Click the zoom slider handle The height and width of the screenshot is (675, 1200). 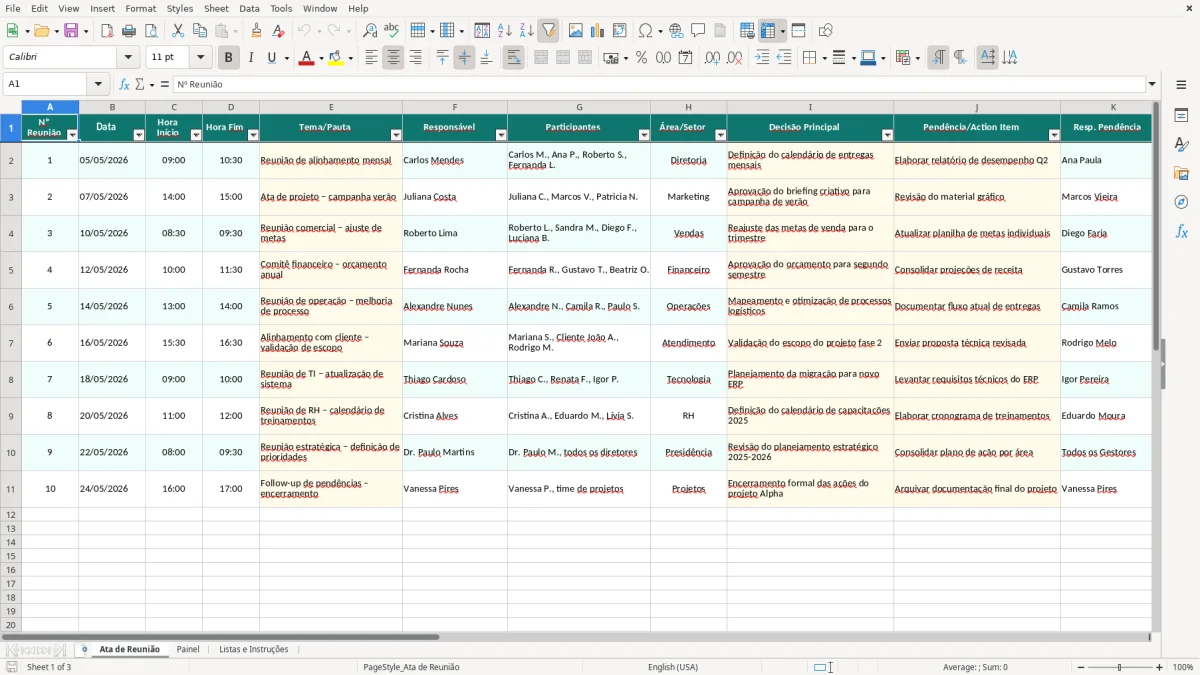(1119, 667)
